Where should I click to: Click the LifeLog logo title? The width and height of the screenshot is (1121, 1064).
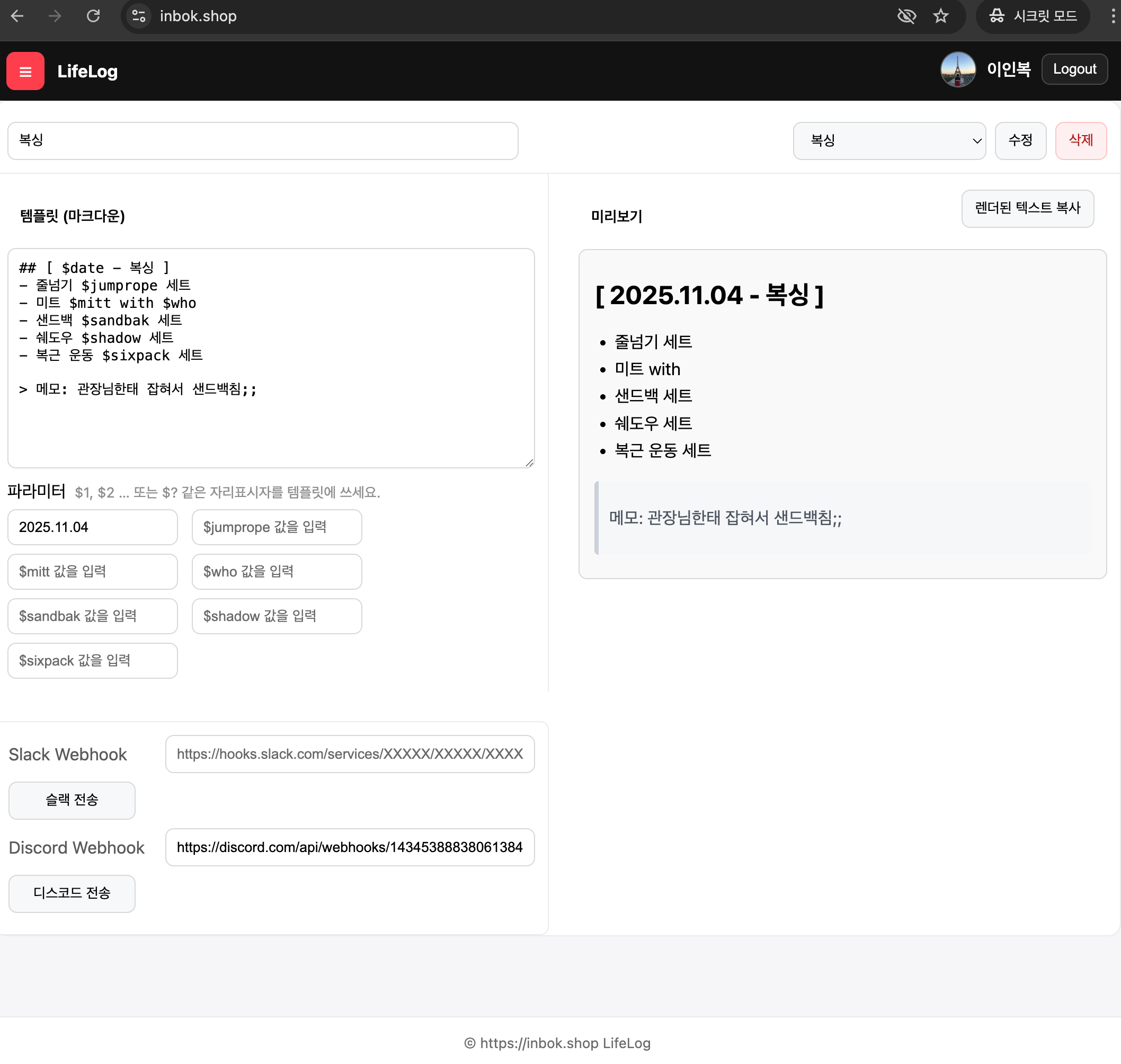tap(87, 72)
